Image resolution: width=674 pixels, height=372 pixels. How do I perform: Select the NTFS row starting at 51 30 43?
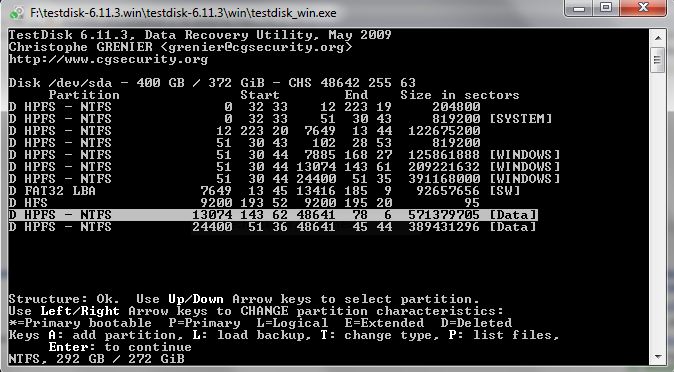pyautogui.click(x=245, y=143)
